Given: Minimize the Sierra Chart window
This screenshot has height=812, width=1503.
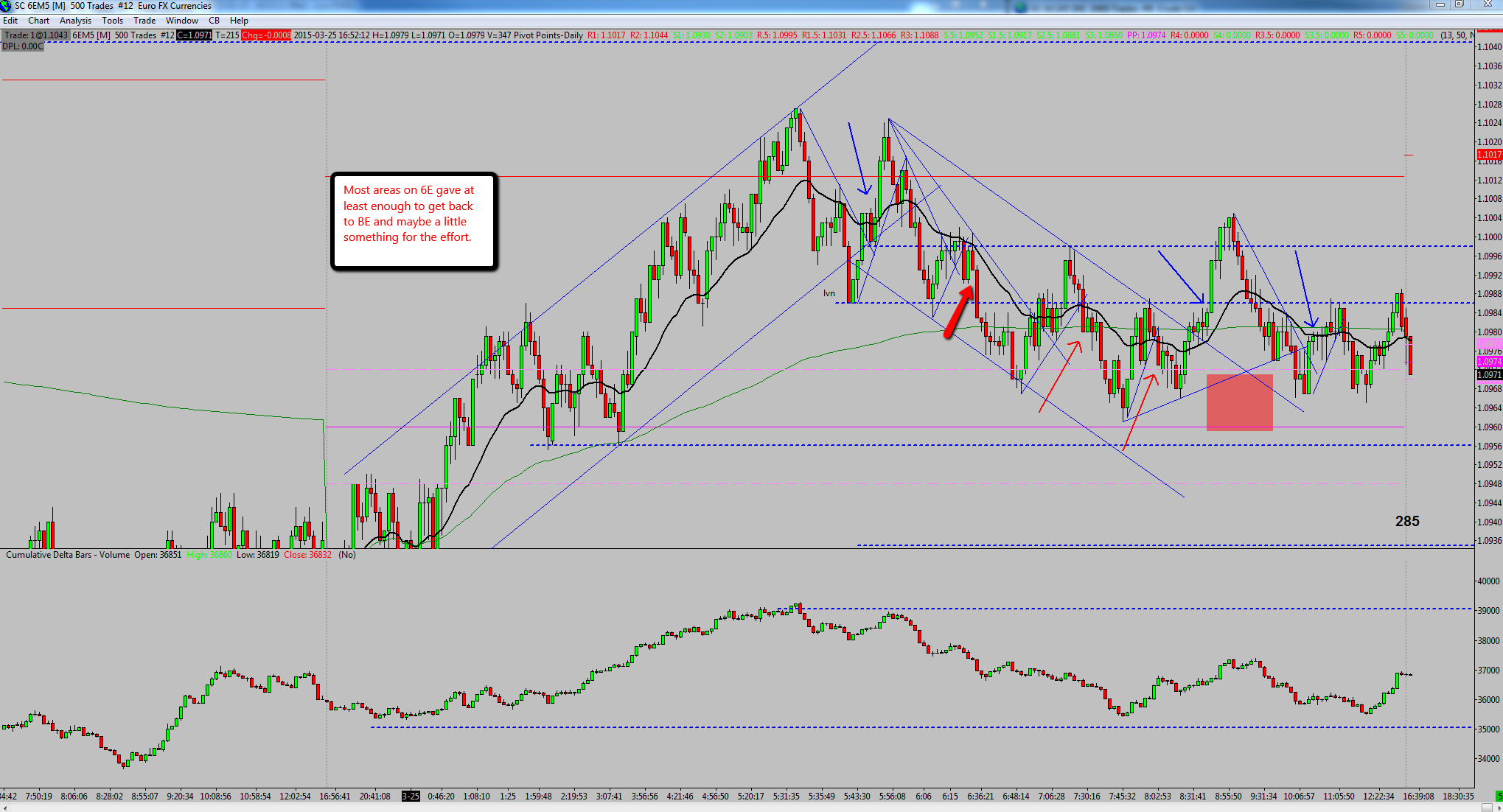Looking at the screenshot, I should (x=1440, y=5).
